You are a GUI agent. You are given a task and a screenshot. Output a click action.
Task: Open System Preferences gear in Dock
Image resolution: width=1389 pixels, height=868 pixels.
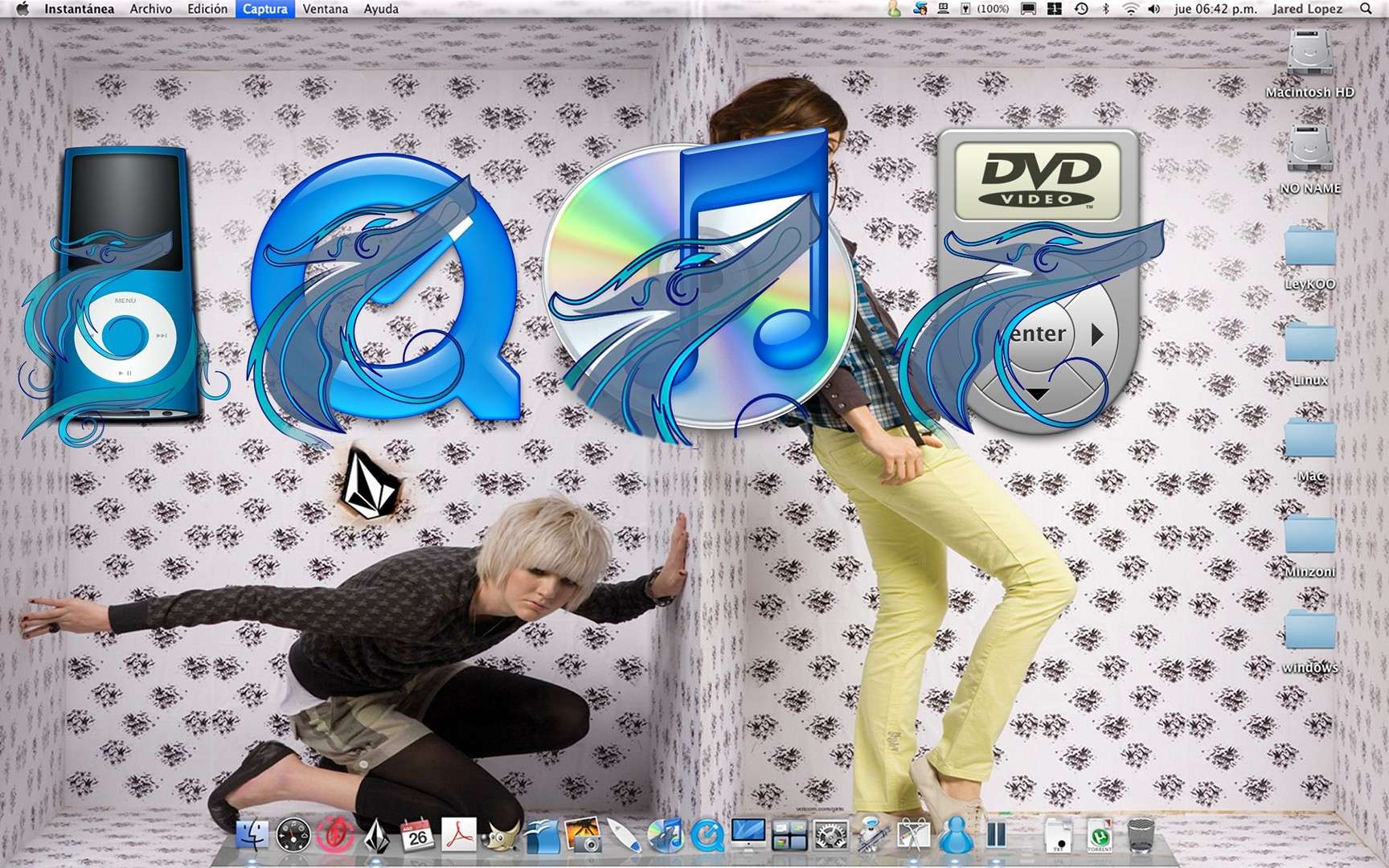pyautogui.click(x=831, y=836)
